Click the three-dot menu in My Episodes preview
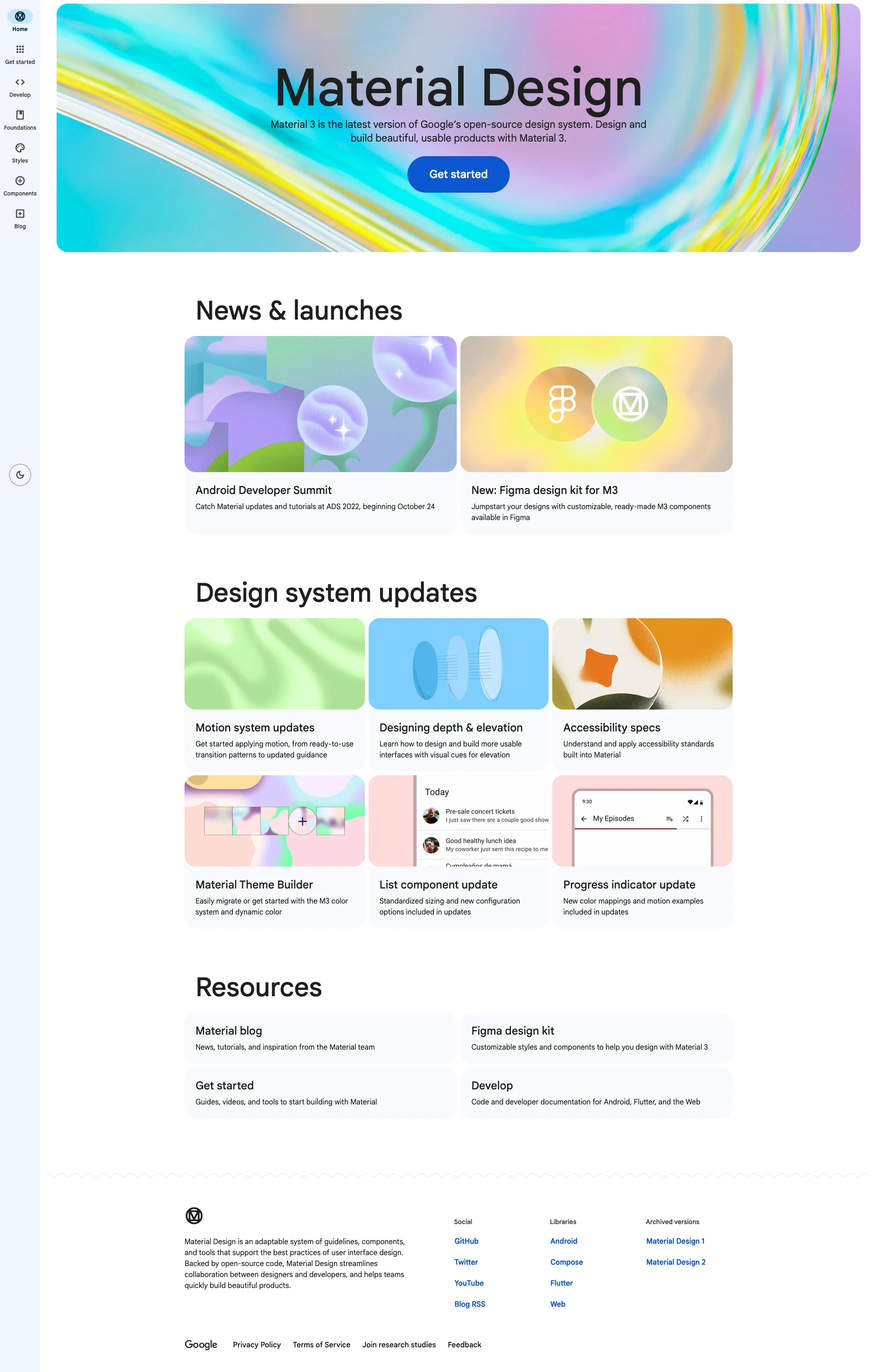This screenshot has height=1372, width=877. tap(702, 819)
